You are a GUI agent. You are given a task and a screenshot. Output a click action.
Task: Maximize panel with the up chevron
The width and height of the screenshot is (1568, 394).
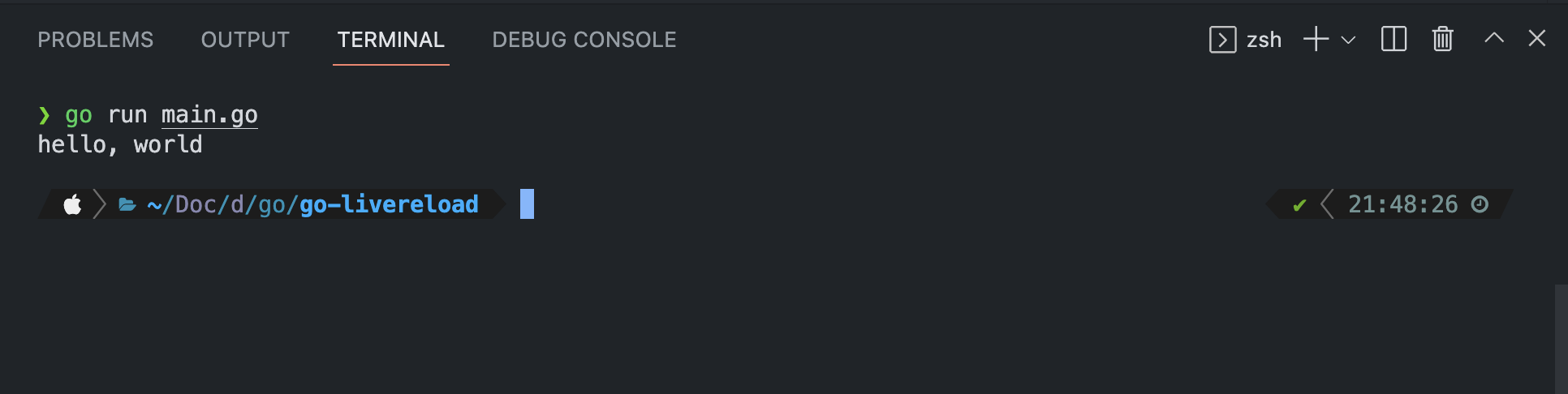[1493, 38]
